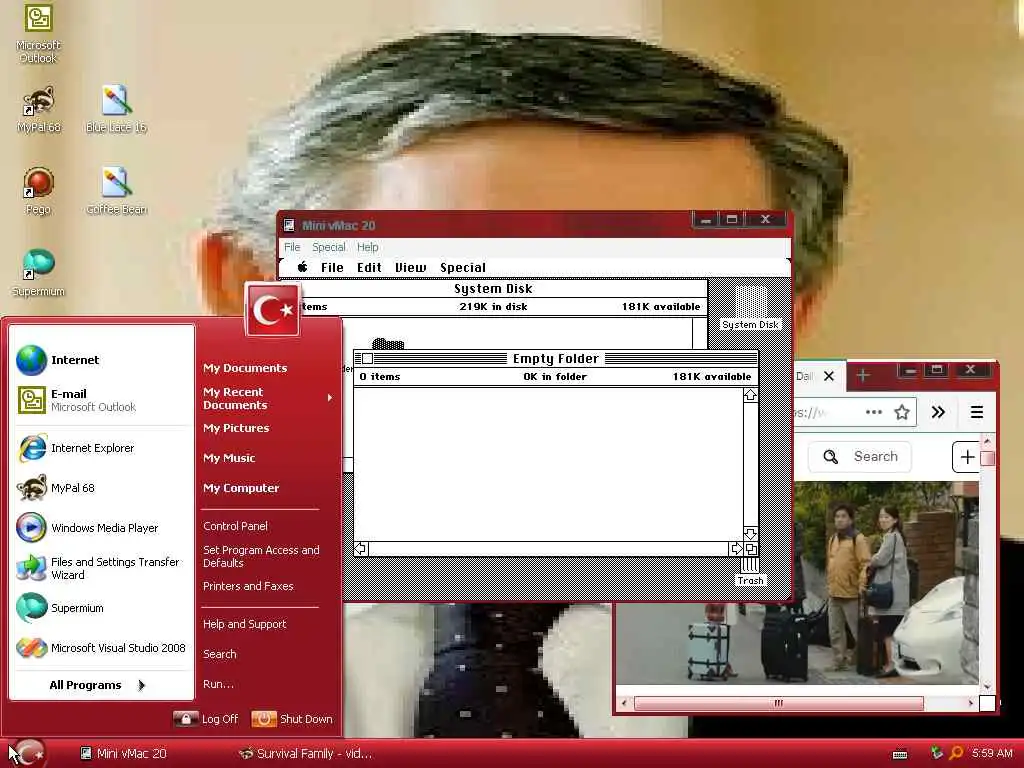Screen dimensions: 1024x768
Task: Open Run dialog
Action: [x=218, y=684]
